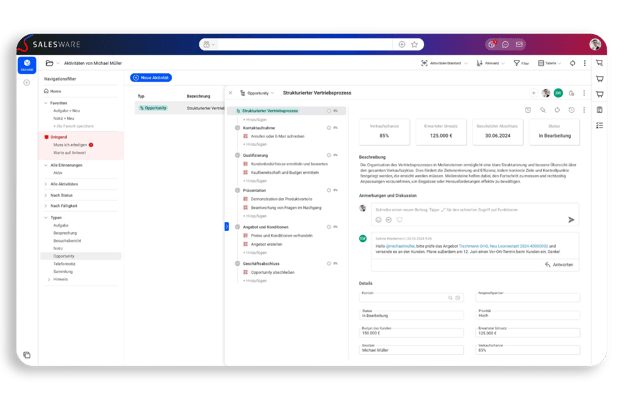Viewport: 629px width, 400px height.
Task: Collapse the Typen section
Action: pyautogui.click(x=46, y=217)
